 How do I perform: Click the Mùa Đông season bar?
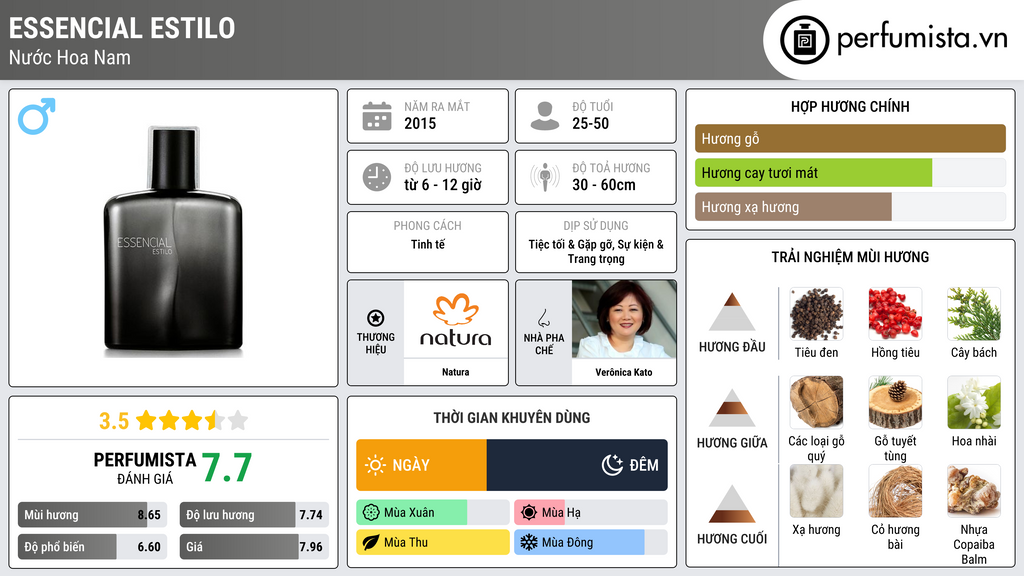pyautogui.click(x=590, y=542)
